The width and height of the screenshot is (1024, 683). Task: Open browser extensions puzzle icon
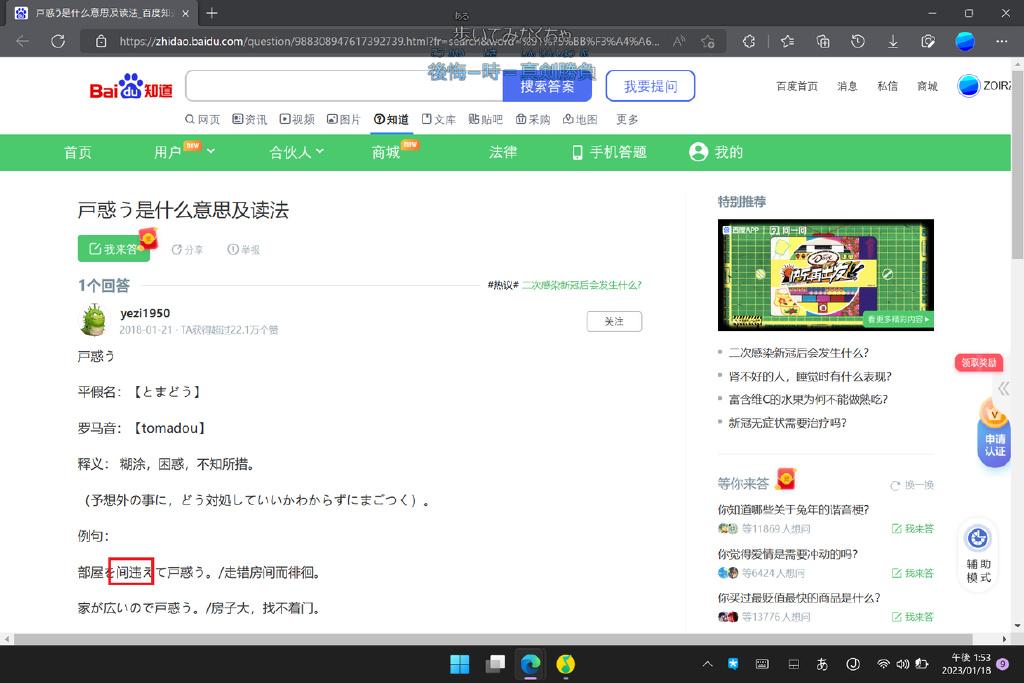point(749,41)
